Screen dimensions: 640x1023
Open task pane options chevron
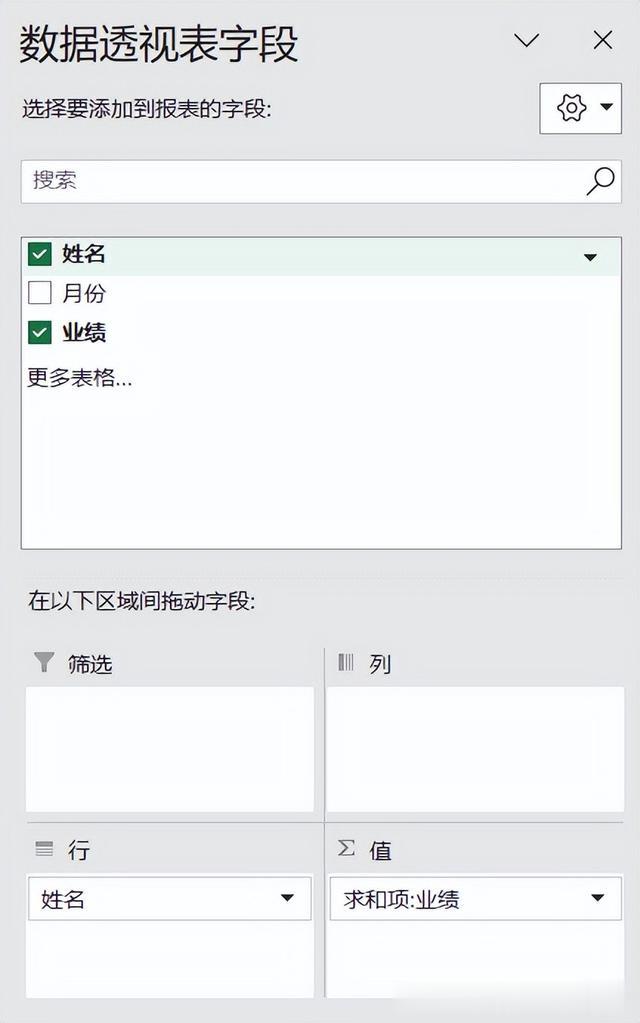tap(526, 40)
